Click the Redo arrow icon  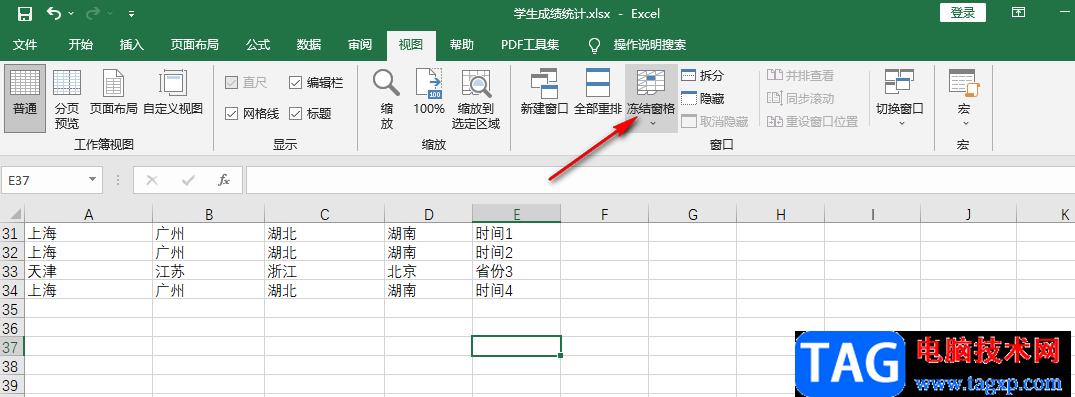[94, 13]
